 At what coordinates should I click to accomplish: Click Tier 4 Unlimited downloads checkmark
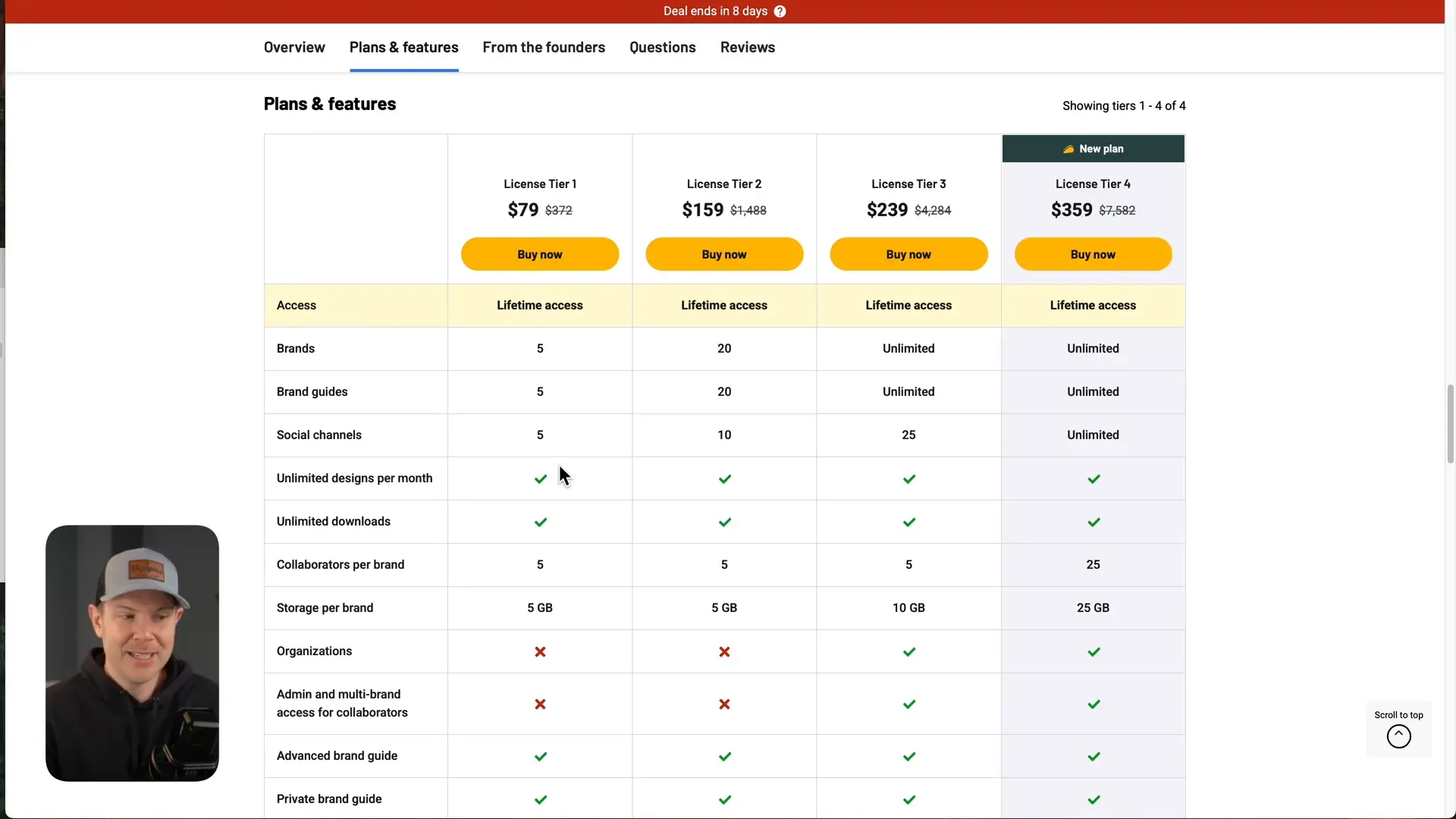(1093, 522)
